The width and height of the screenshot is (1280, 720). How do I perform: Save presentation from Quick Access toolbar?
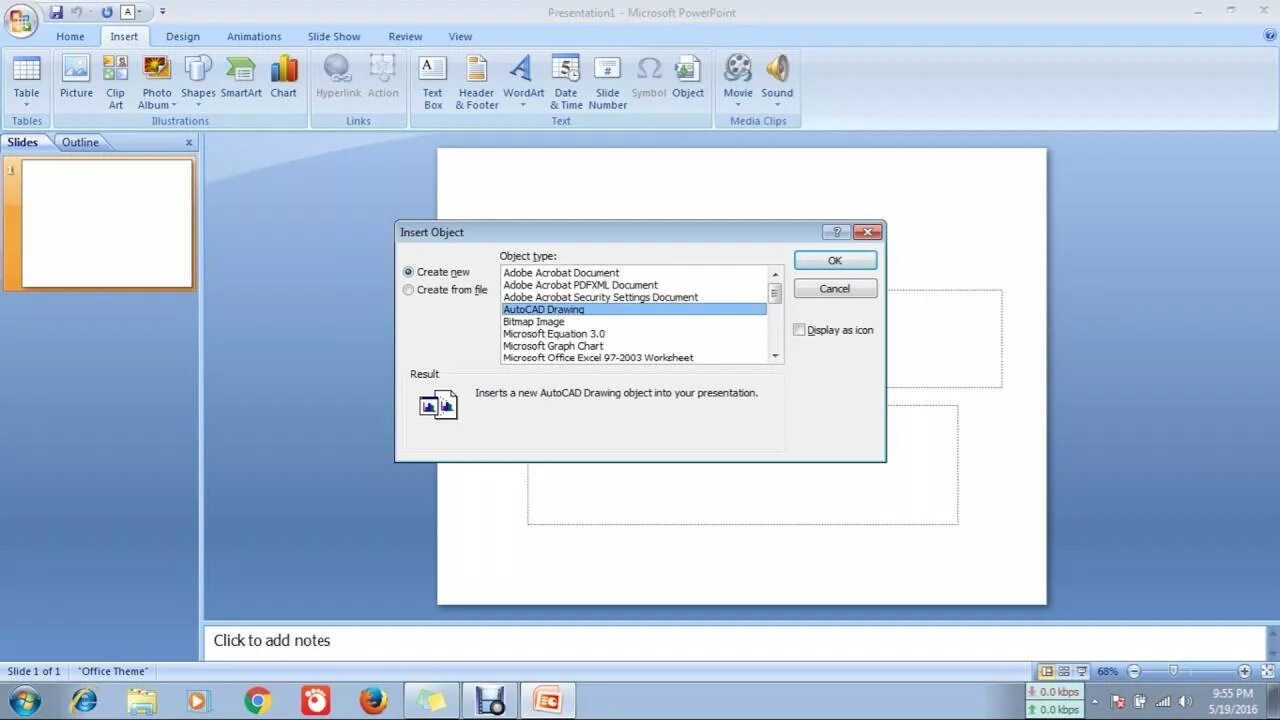[56, 12]
